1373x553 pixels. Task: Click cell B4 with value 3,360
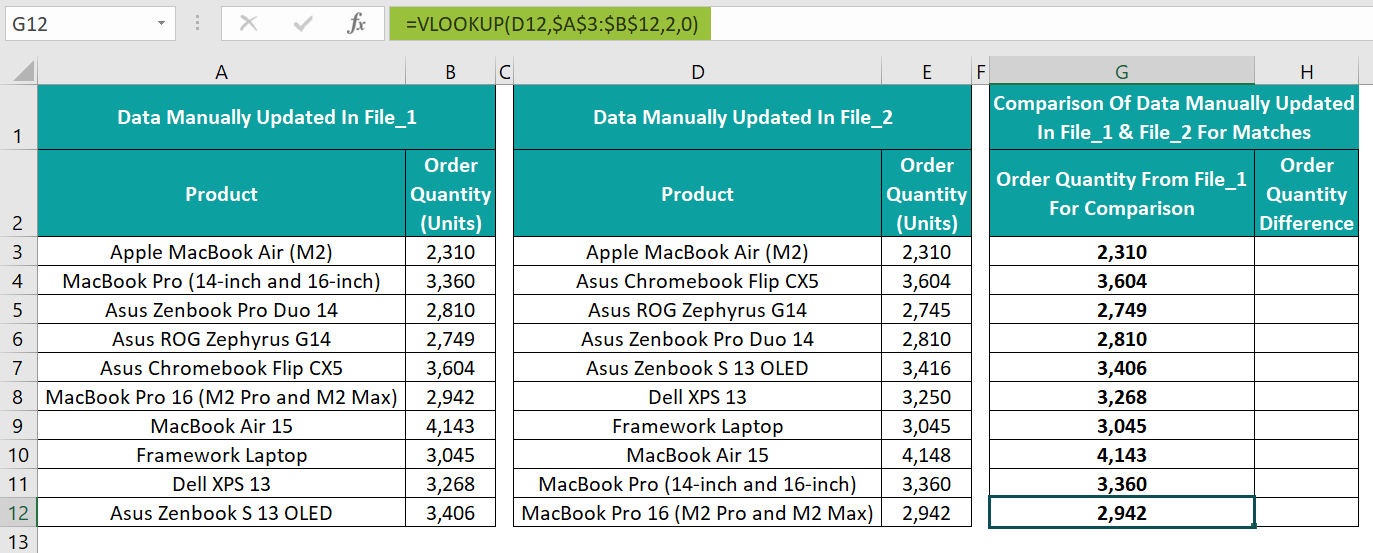tap(451, 281)
